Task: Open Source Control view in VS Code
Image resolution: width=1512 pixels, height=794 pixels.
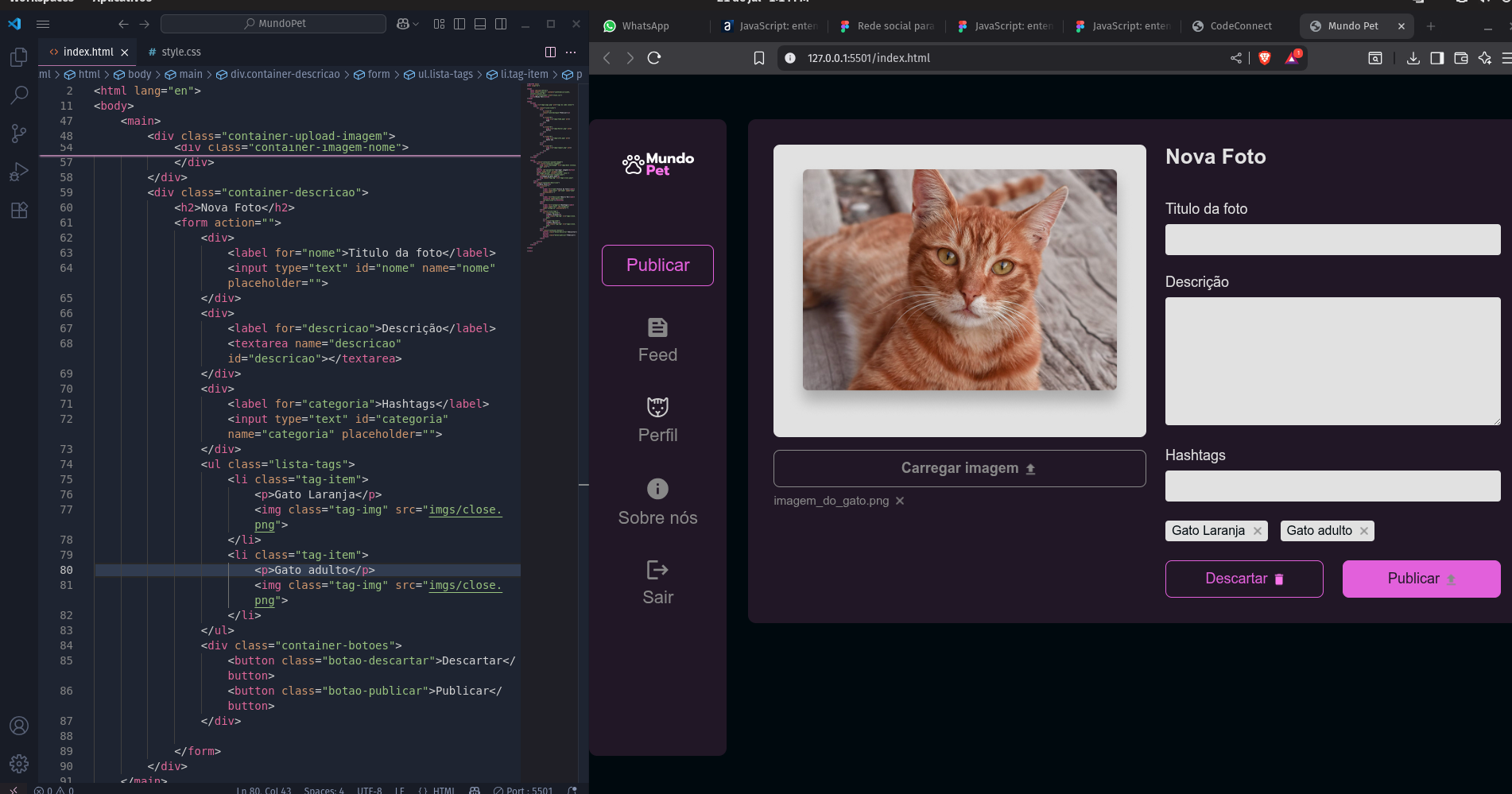Action: [x=19, y=134]
